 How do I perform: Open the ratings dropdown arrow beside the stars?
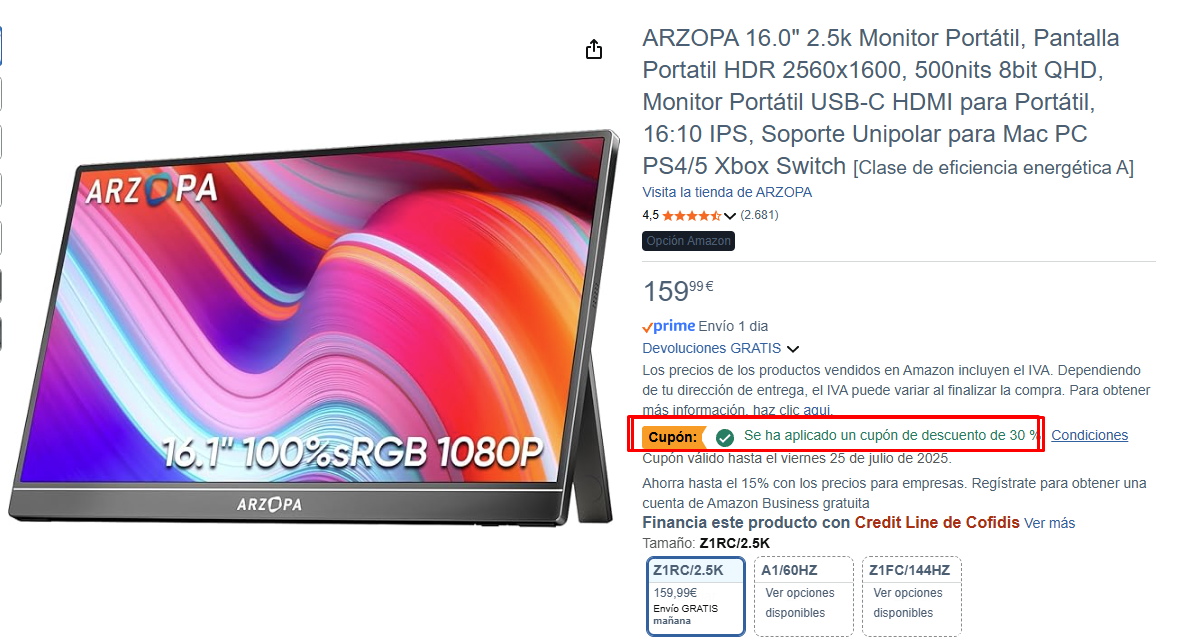click(x=730, y=216)
